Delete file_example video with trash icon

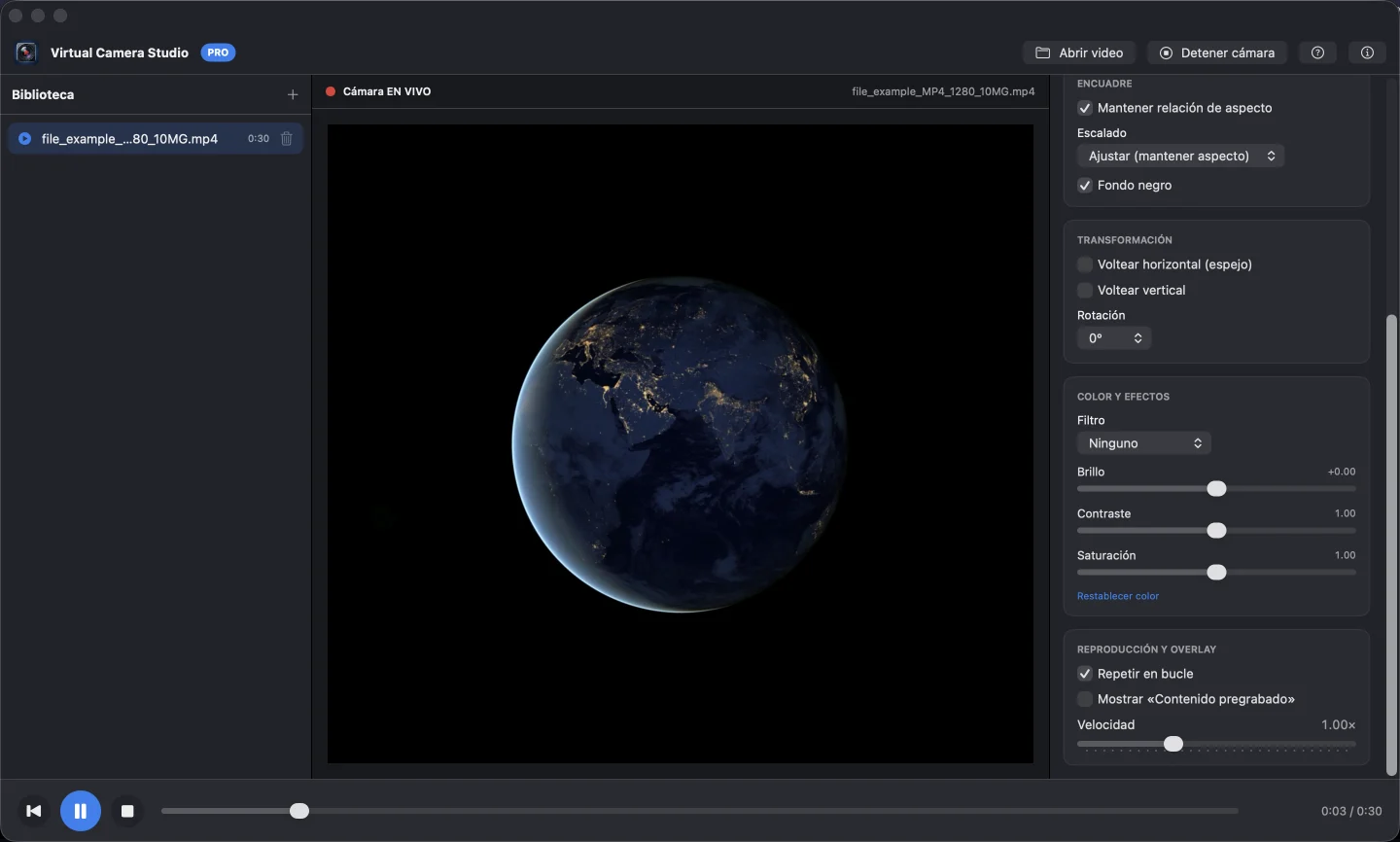point(287,139)
